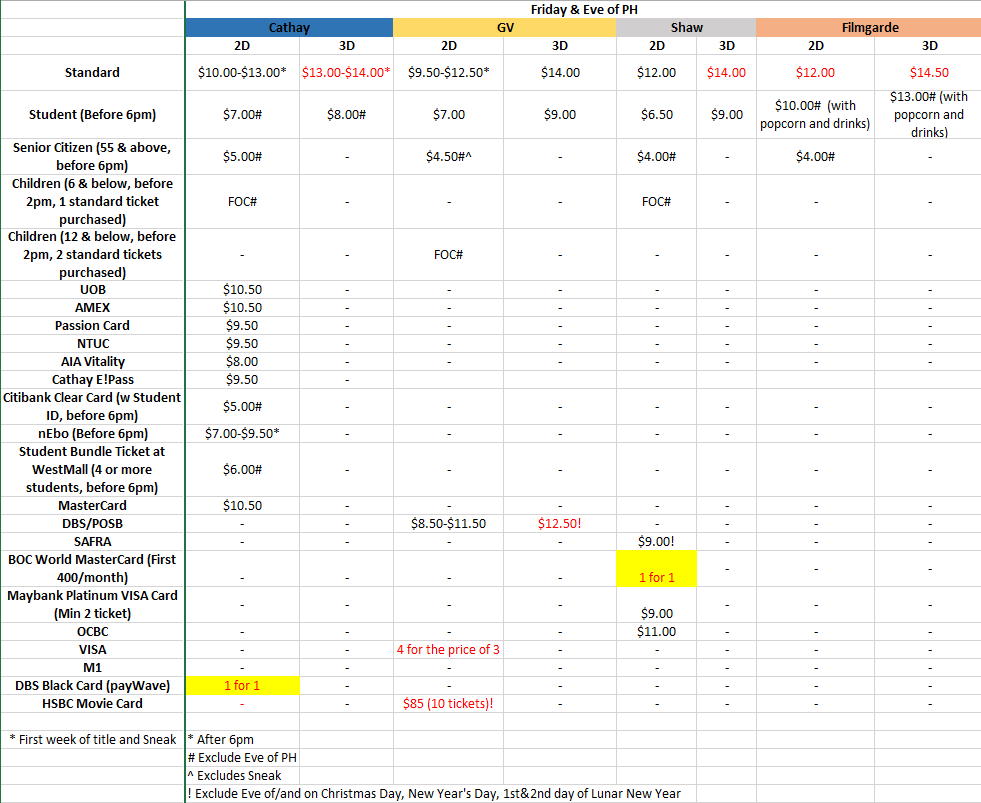This screenshot has height=803, width=981.
Task: Select the red "$85 (10 tickets)!" cell
Action: [448, 704]
